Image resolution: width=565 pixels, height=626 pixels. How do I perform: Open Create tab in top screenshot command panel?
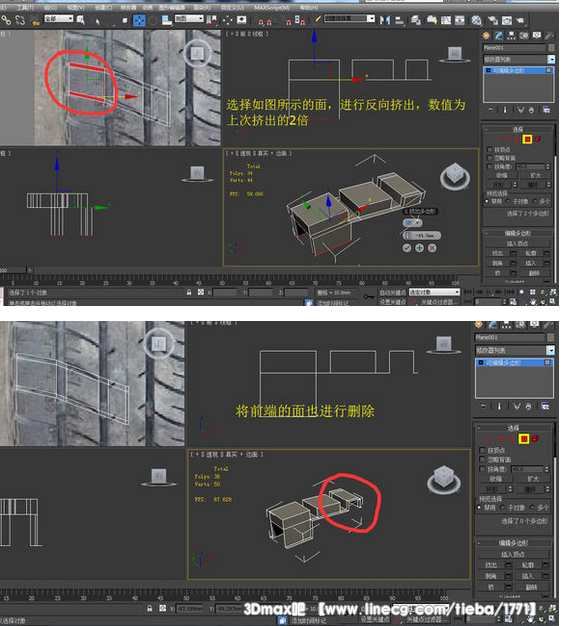(x=486, y=36)
